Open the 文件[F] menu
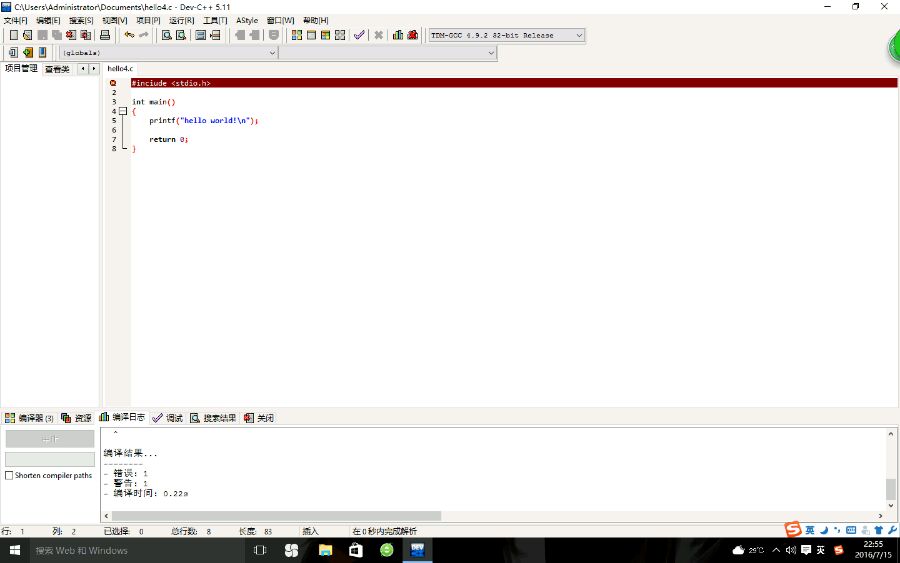900x563 pixels. coord(15,20)
